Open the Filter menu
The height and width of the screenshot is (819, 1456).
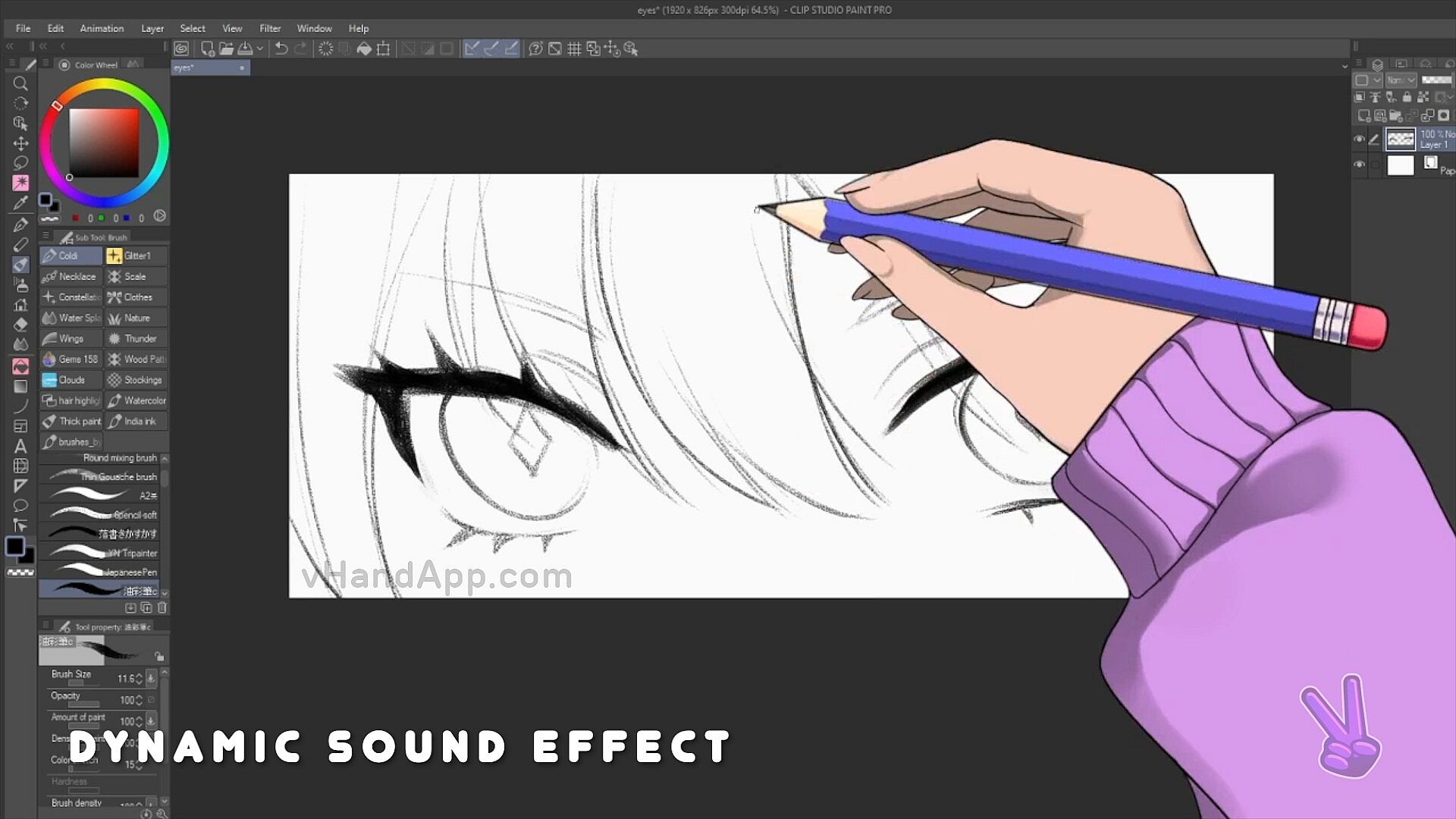269,29
